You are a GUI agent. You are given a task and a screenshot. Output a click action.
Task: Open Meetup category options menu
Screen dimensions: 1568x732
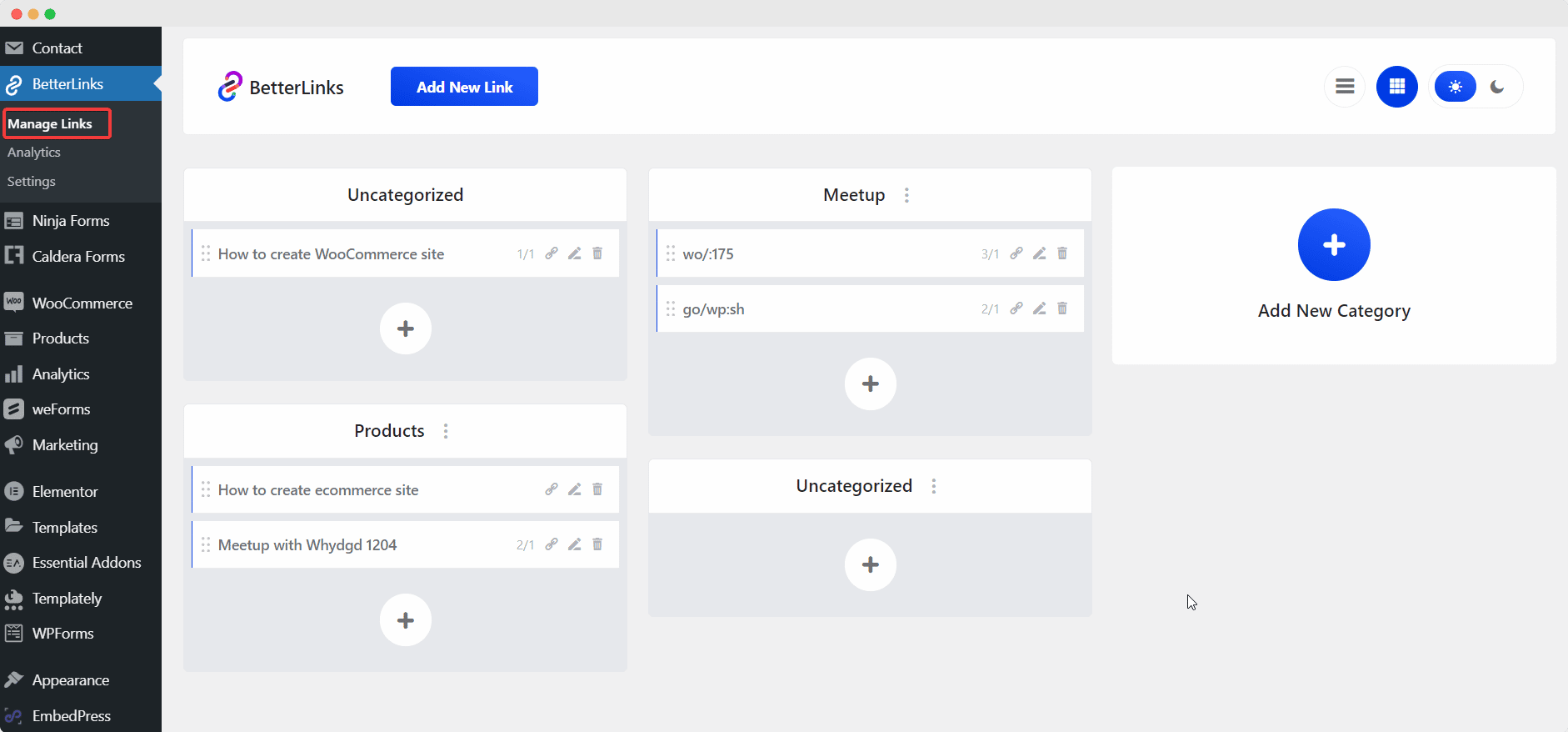907,195
